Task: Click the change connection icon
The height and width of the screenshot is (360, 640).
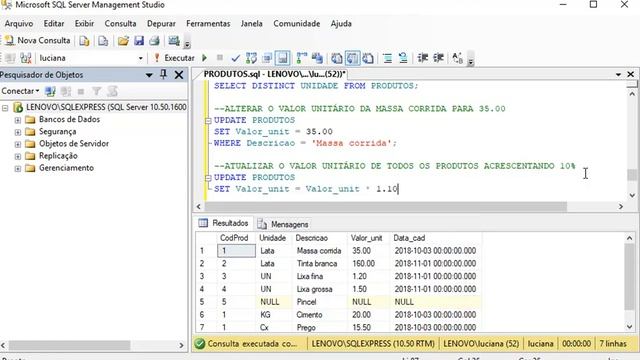Action: point(26,58)
